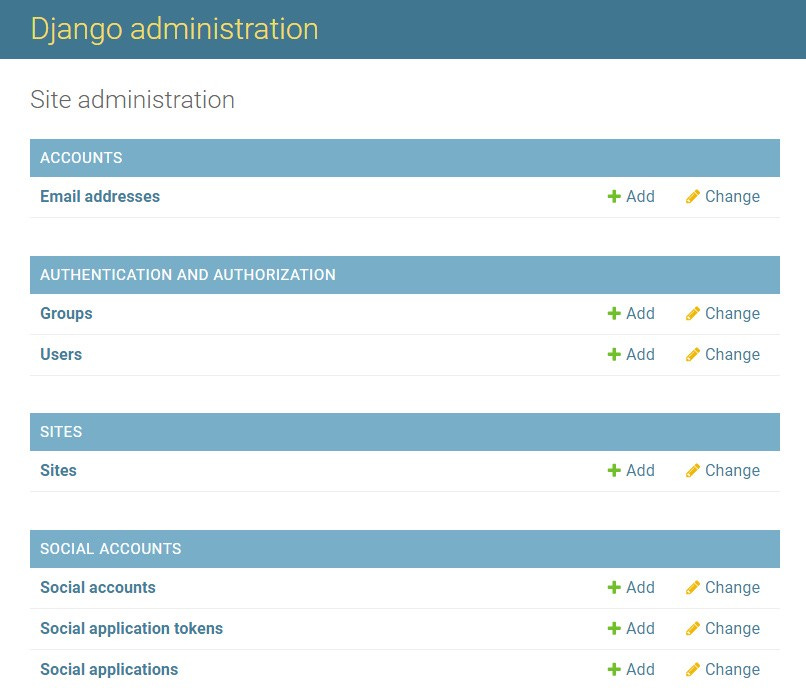This screenshot has height=688, width=806.
Task: Open Social application tokens list
Action: 132,629
